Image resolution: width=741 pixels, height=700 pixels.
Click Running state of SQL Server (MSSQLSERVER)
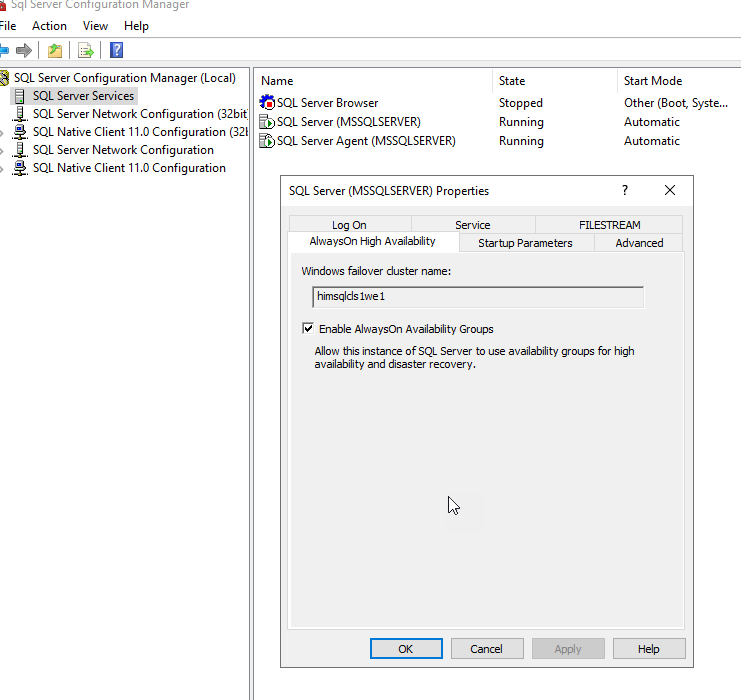521,122
